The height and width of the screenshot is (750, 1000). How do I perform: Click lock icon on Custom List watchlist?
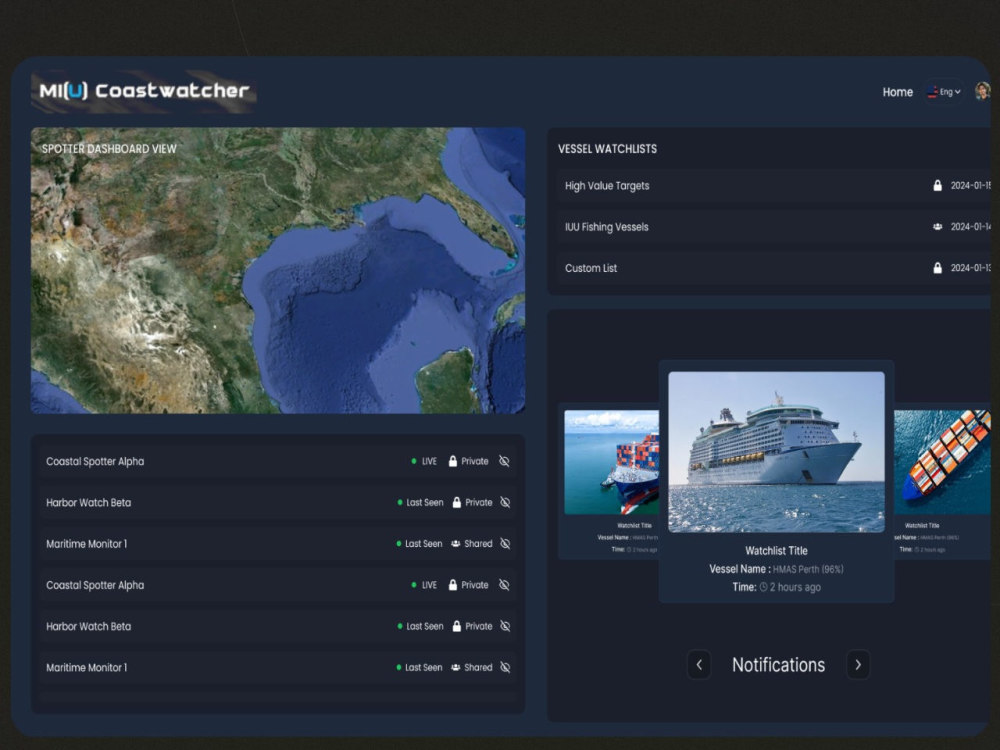(938, 268)
